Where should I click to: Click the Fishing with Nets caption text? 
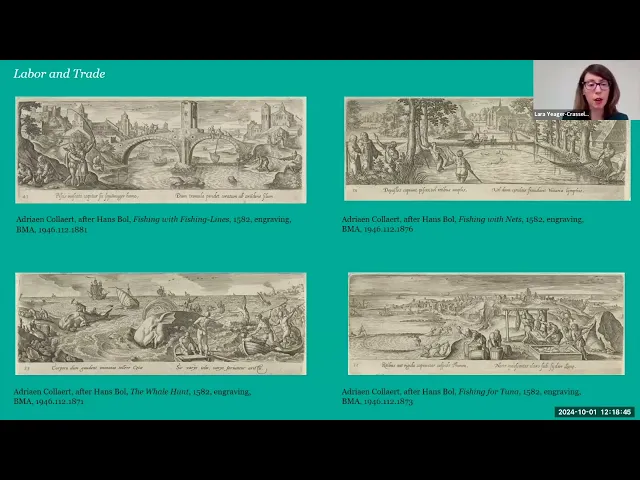click(x=462, y=224)
